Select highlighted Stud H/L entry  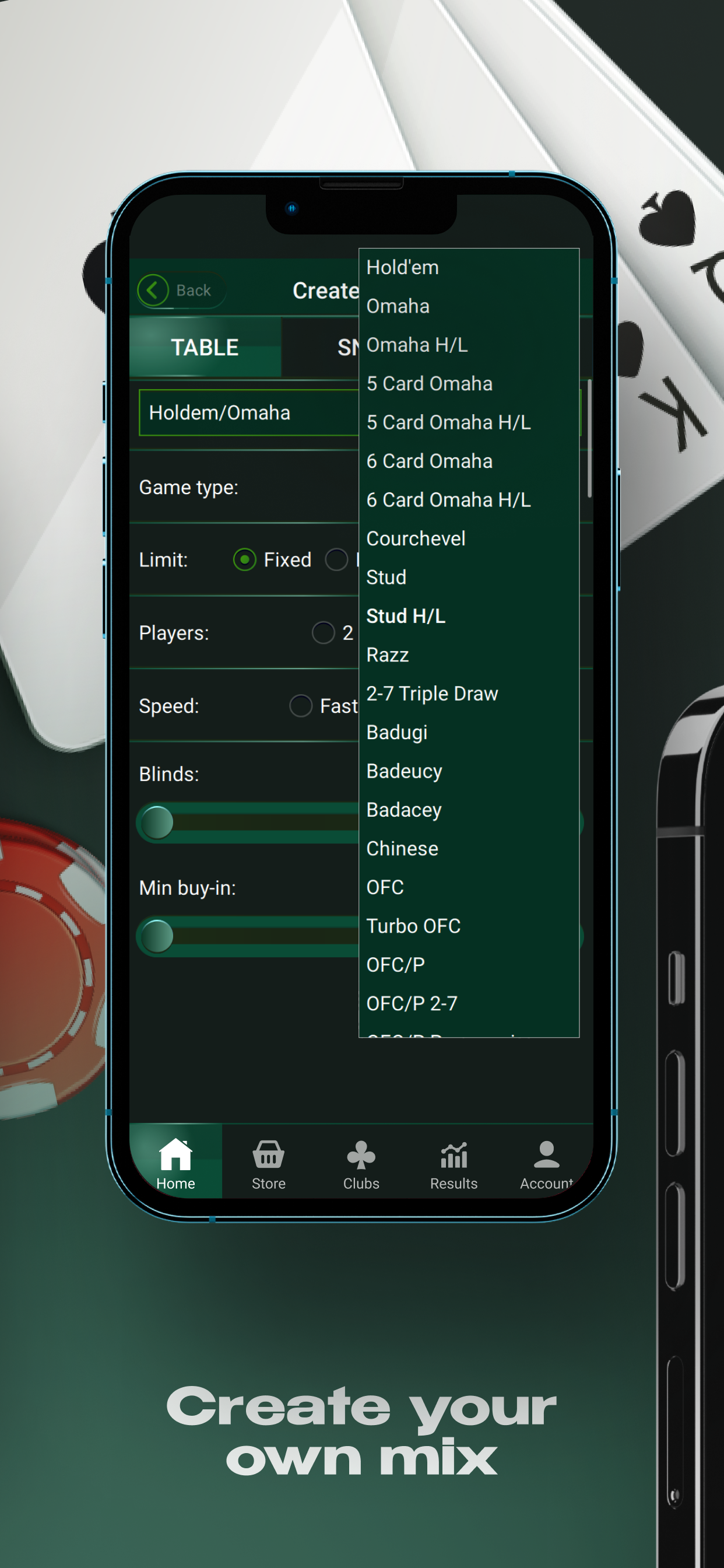469,616
